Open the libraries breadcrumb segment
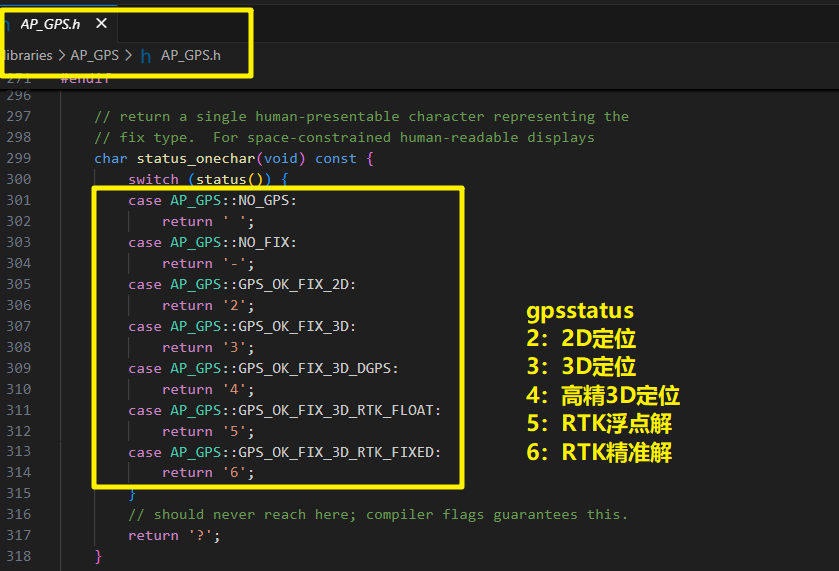 26,56
